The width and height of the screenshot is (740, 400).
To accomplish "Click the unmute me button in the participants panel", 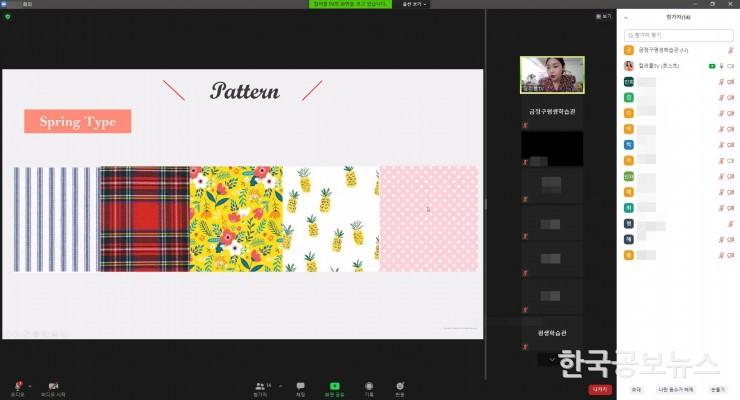I will point(676,389).
